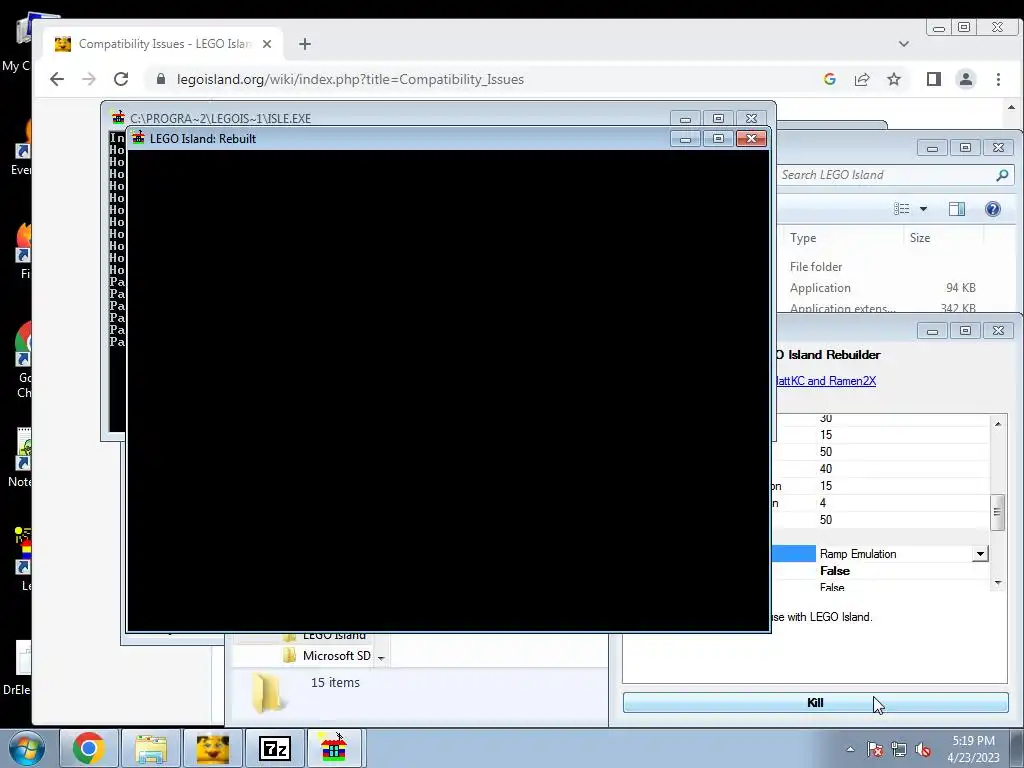Open Explorer help
This screenshot has width=1024, height=768.
(x=993, y=209)
